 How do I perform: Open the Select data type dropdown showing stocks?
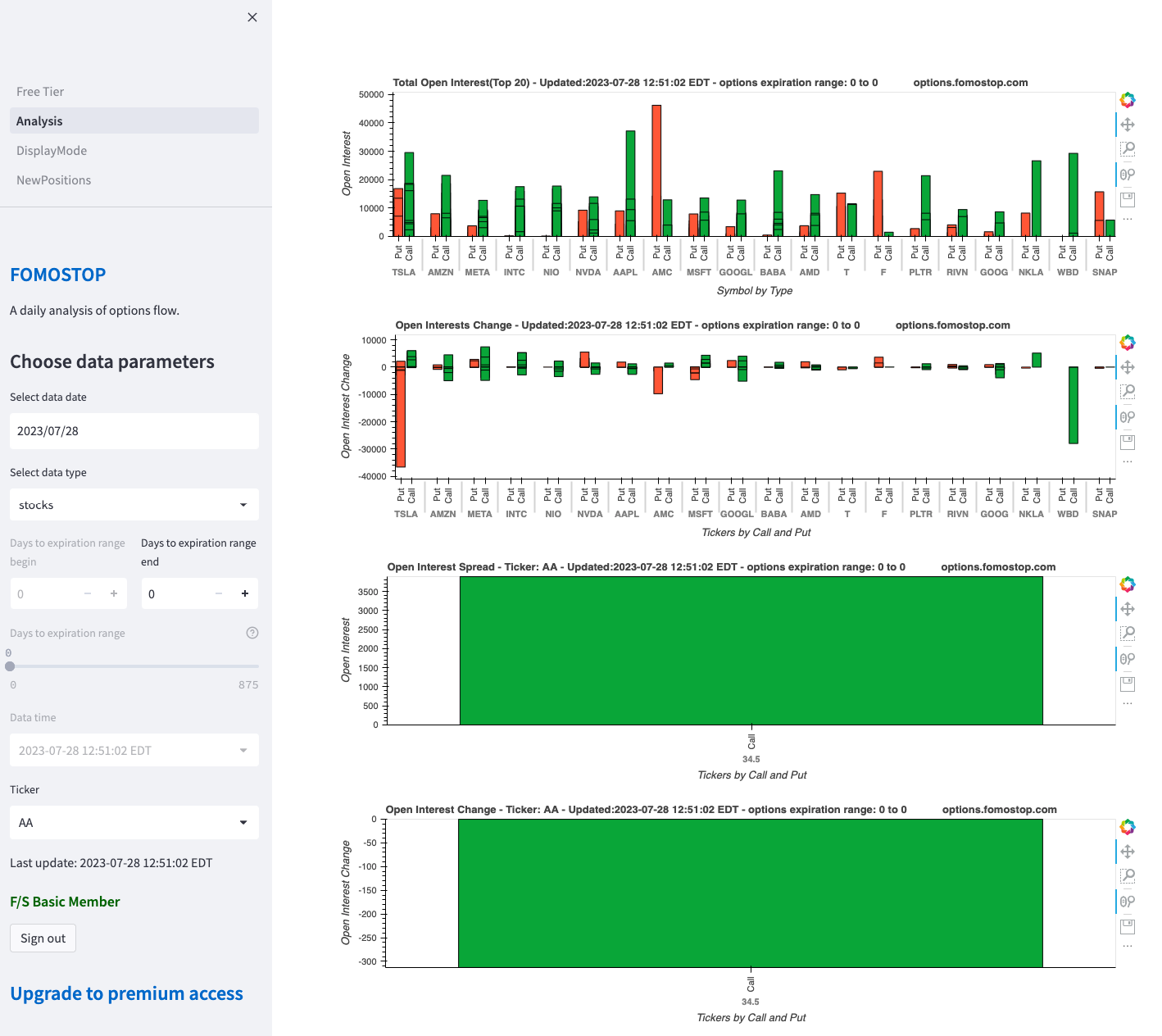coord(134,505)
